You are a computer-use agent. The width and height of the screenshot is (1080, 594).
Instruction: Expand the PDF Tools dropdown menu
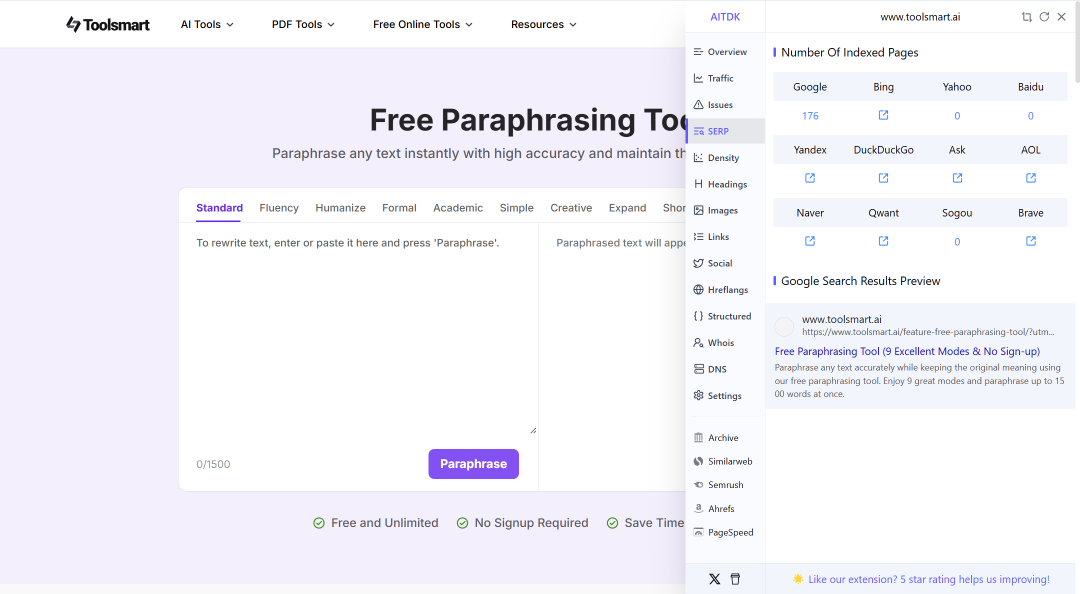[303, 24]
